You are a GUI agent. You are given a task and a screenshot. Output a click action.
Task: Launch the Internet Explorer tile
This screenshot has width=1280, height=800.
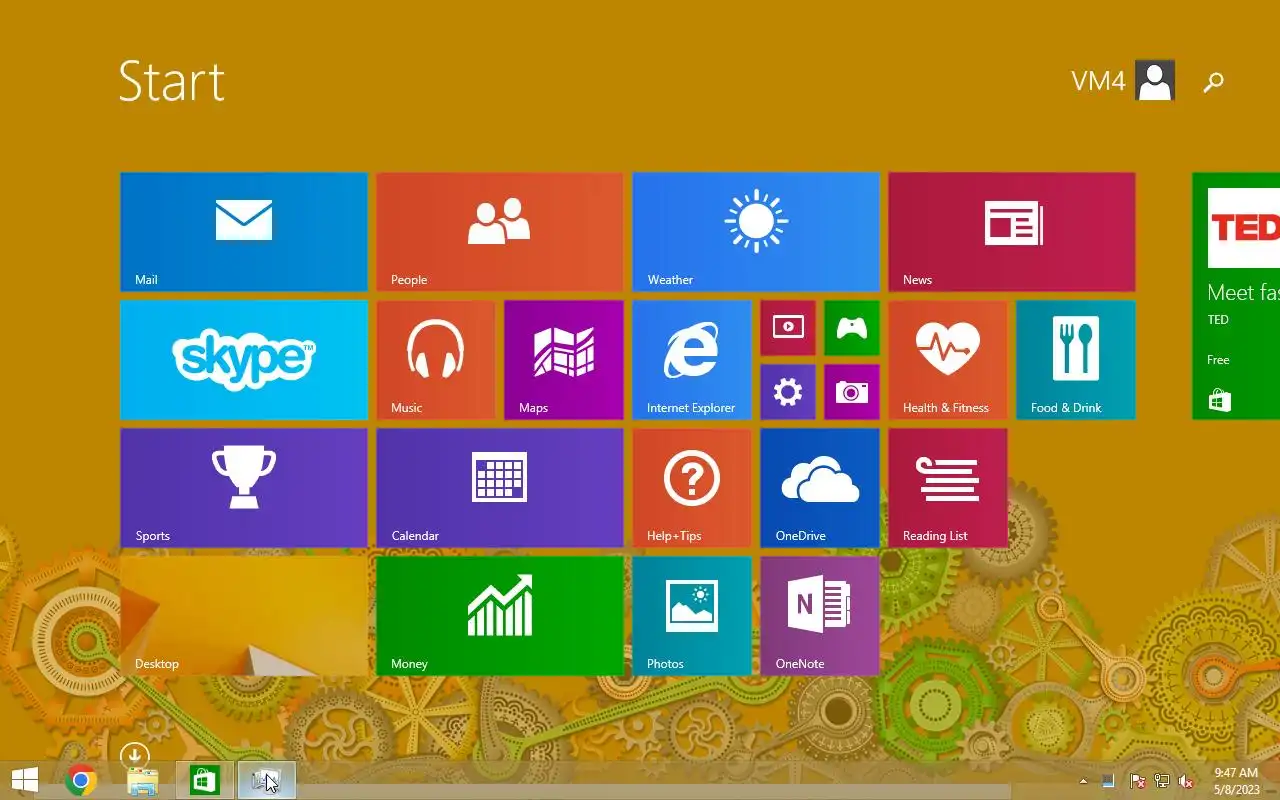coord(692,360)
